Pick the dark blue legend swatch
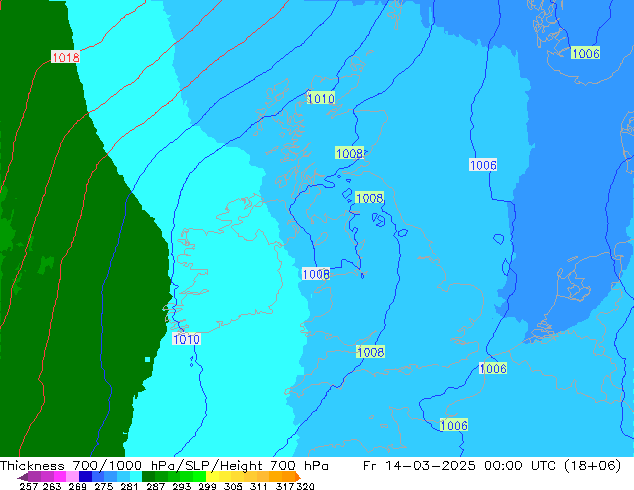Viewport: 634px width, 490px height. coord(85,476)
